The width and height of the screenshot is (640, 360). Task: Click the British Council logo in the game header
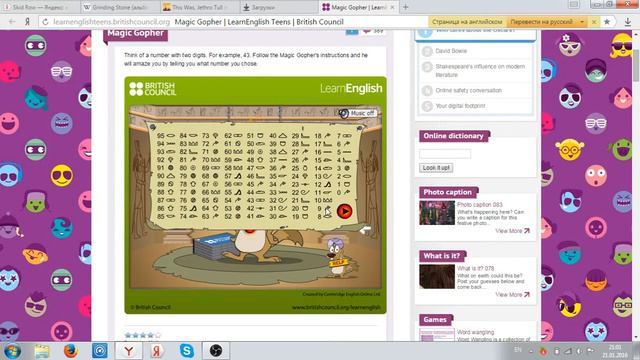click(152, 89)
